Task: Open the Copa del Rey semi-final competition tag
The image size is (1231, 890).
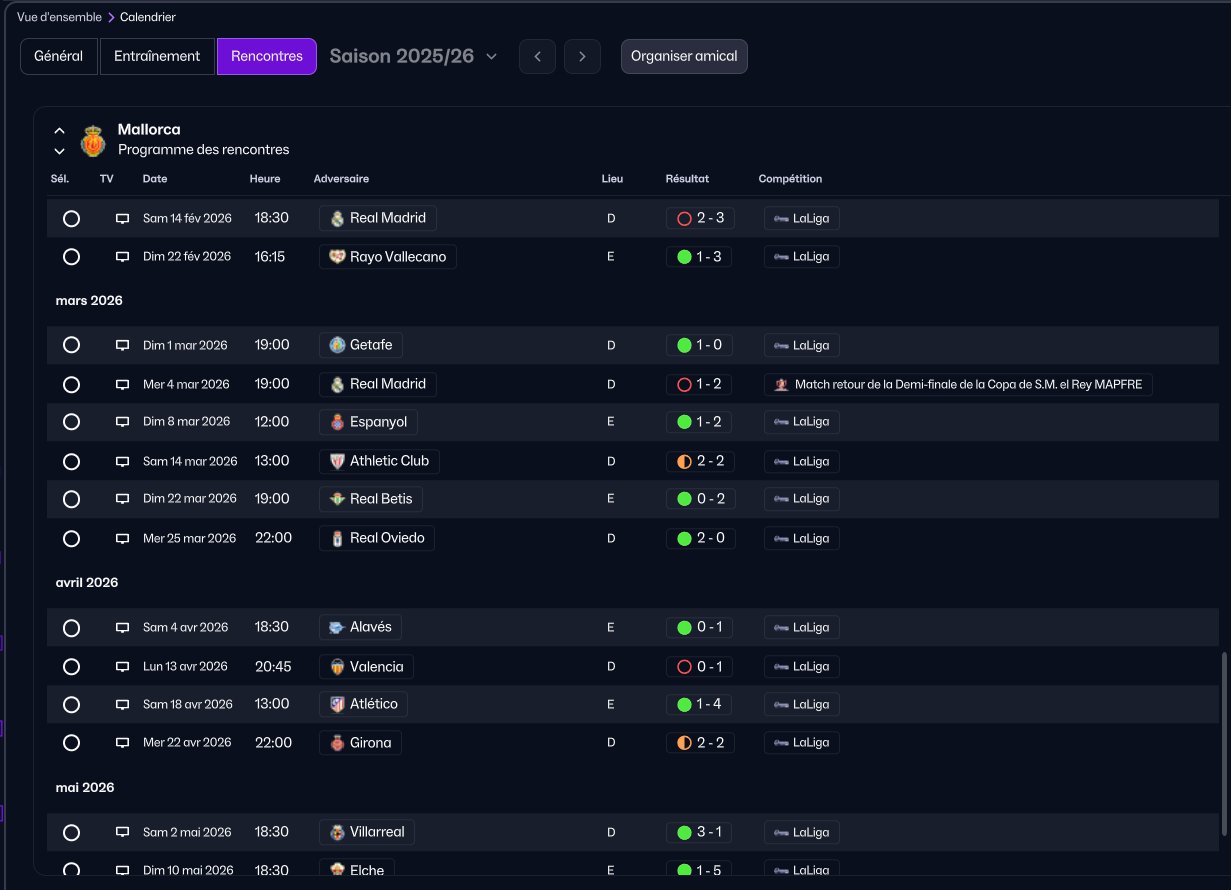Action: coord(958,384)
